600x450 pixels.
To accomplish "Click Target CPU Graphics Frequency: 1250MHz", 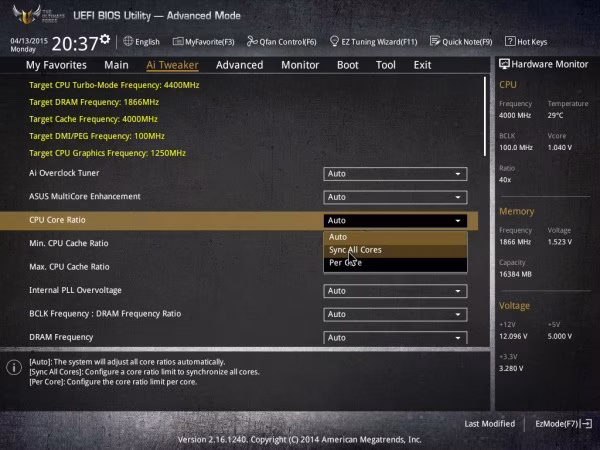I will [108, 153].
